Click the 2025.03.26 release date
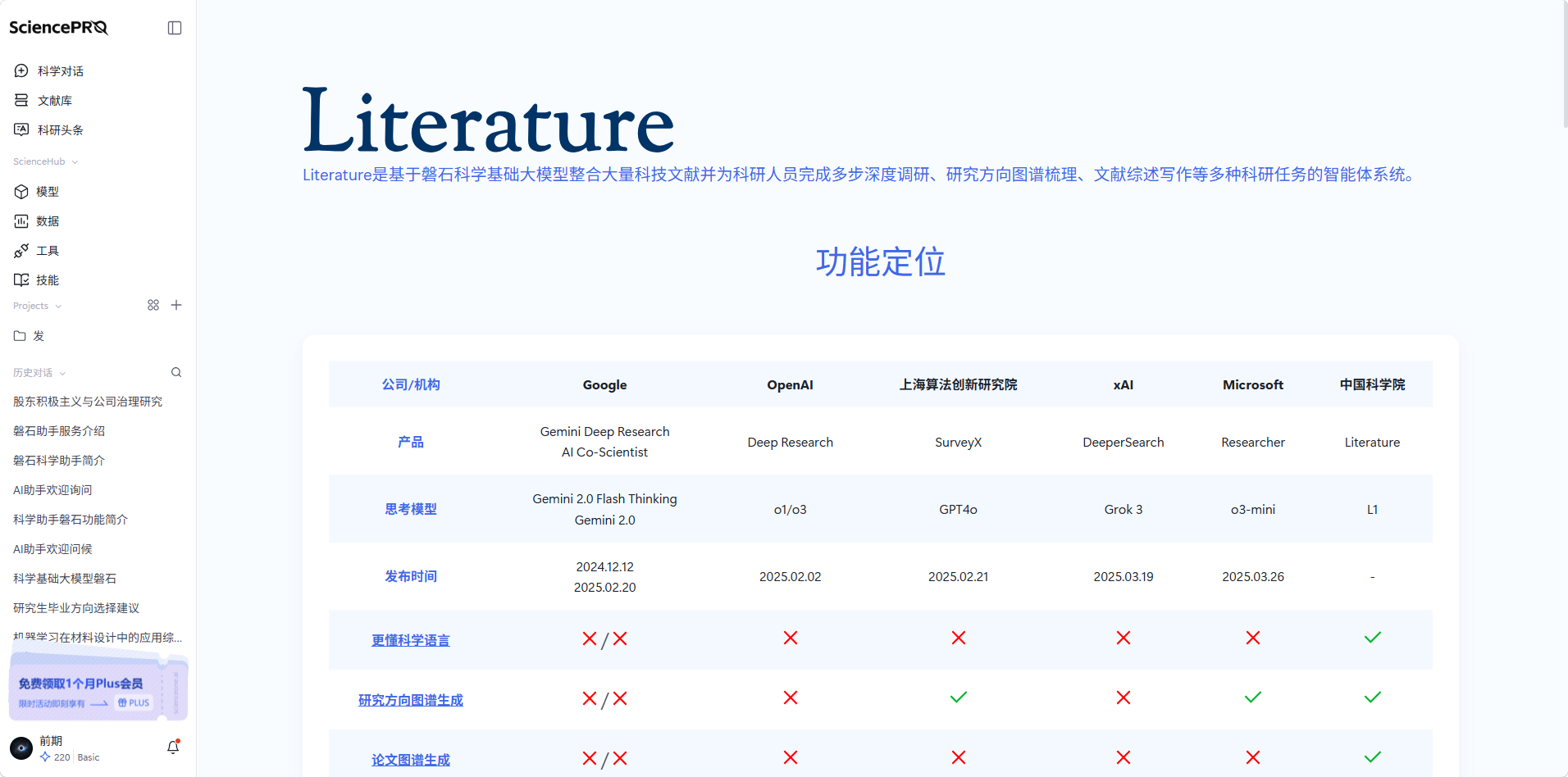Screen dimensions: 1568x777 point(1252,577)
